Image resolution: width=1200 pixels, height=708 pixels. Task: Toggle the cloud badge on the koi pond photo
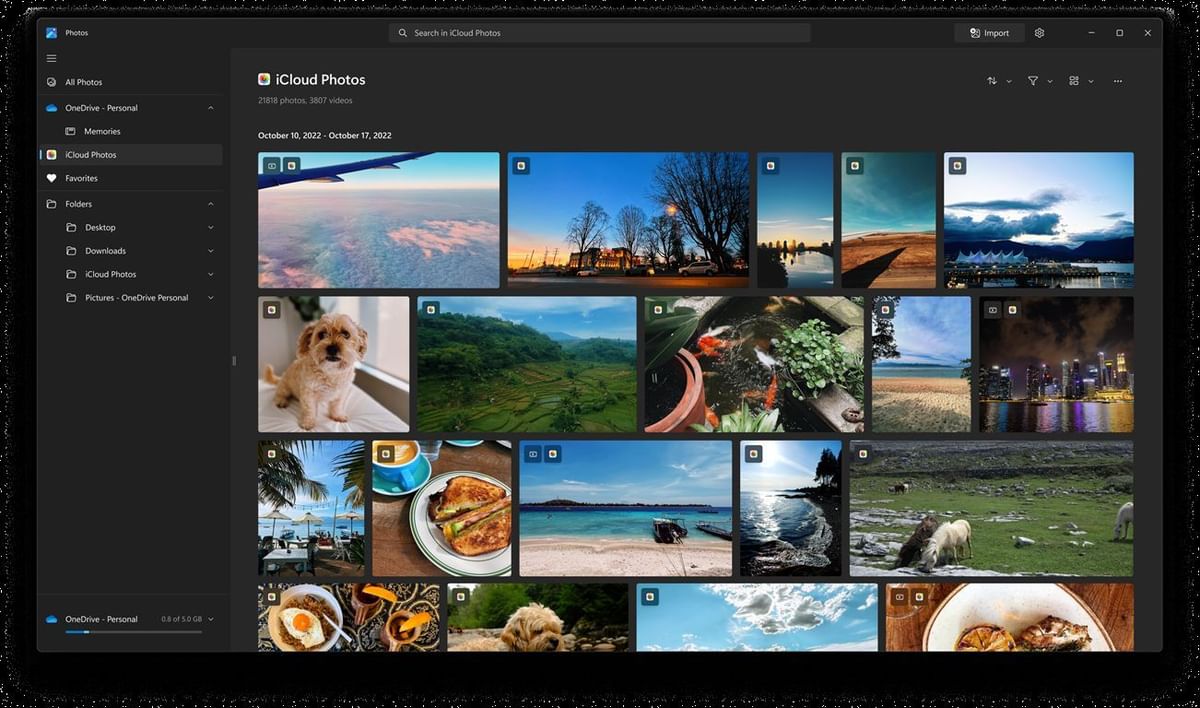click(658, 310)
